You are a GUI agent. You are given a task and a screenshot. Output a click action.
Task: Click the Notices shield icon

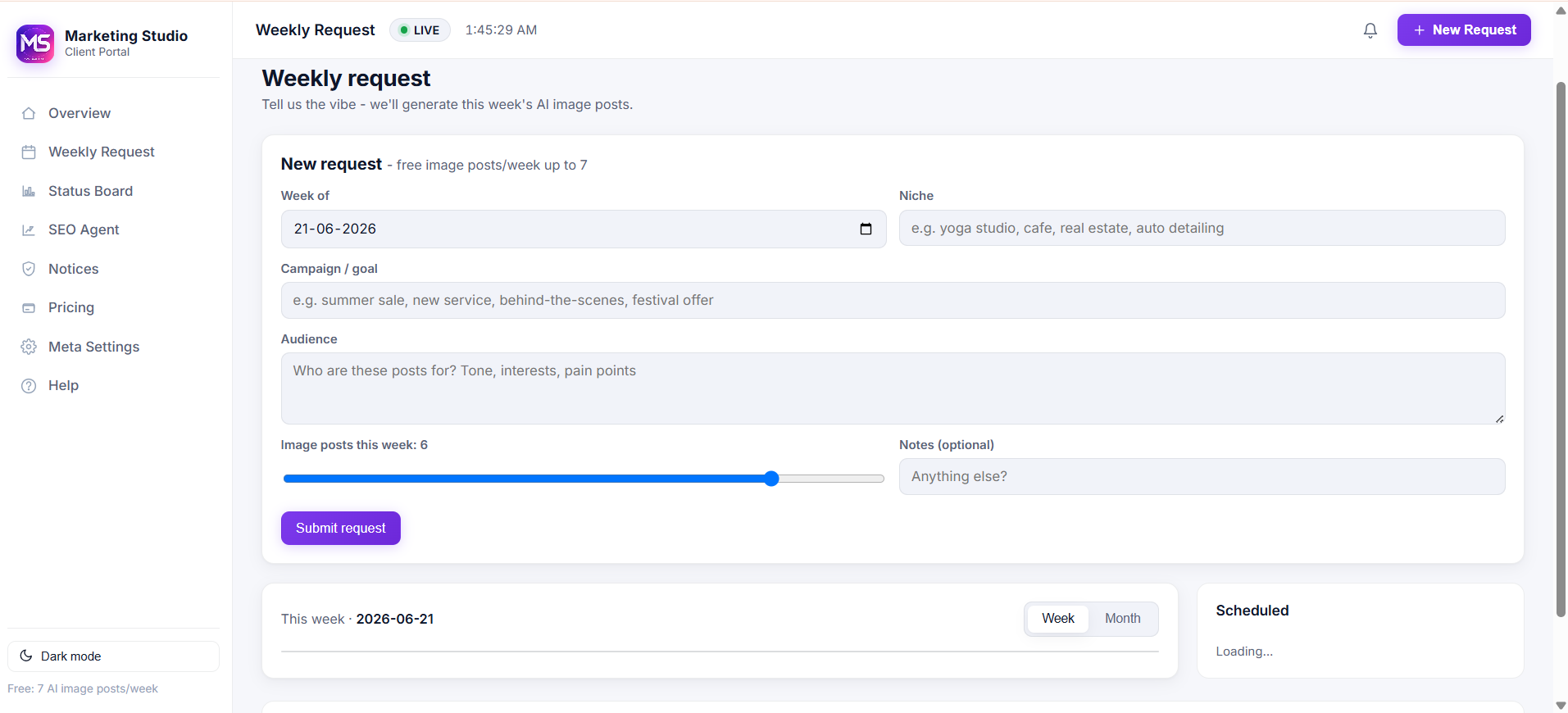(29, 269)
